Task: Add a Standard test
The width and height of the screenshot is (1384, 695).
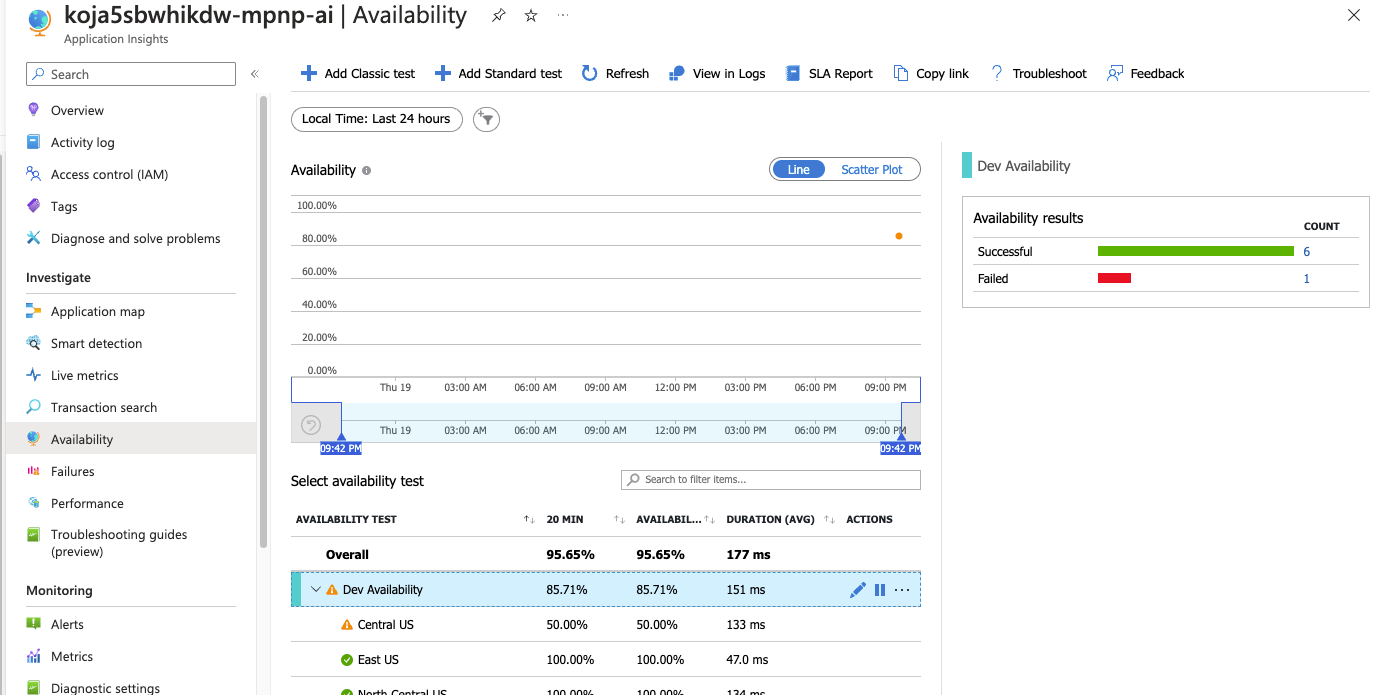Action: point(498,73)
